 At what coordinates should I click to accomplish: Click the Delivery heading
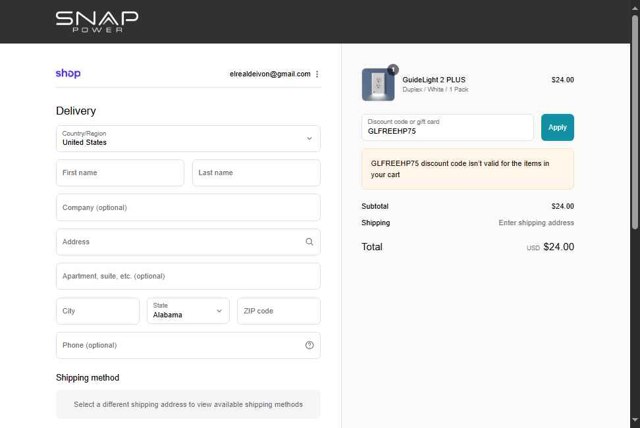coord(76,111)
